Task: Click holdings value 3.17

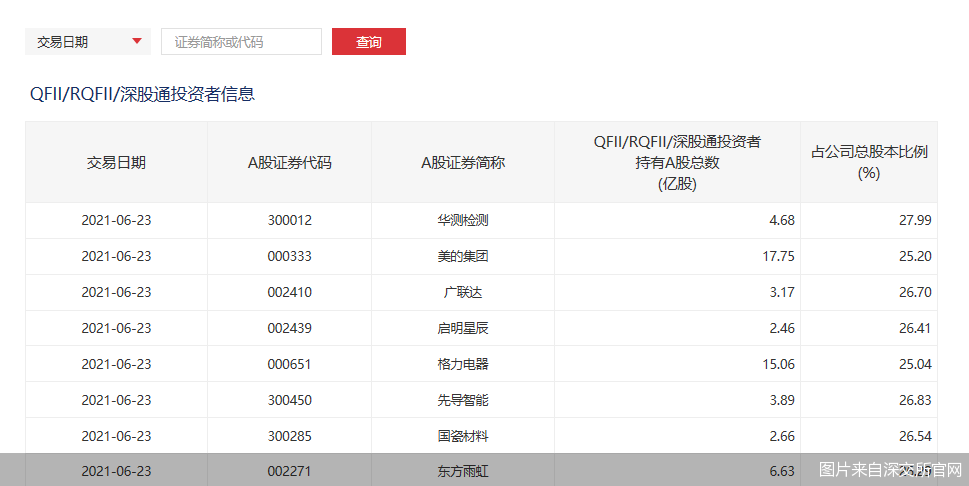Action: (782, 292)
